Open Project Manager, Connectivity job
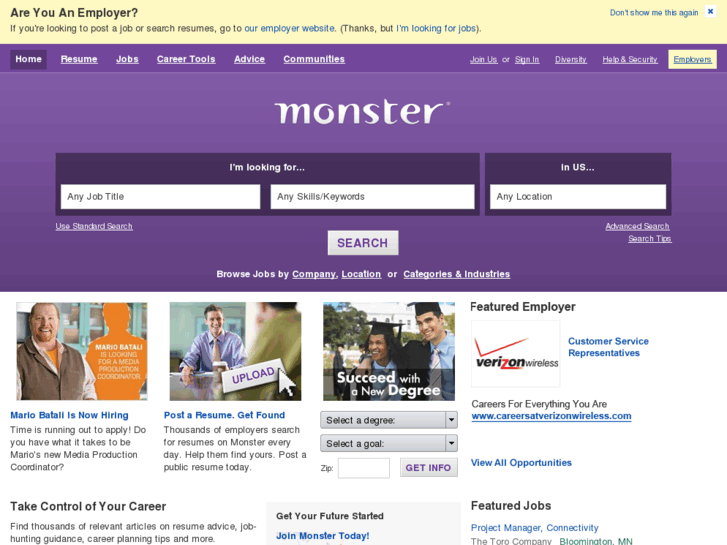The image size is (727, 545). click(535, 528)
